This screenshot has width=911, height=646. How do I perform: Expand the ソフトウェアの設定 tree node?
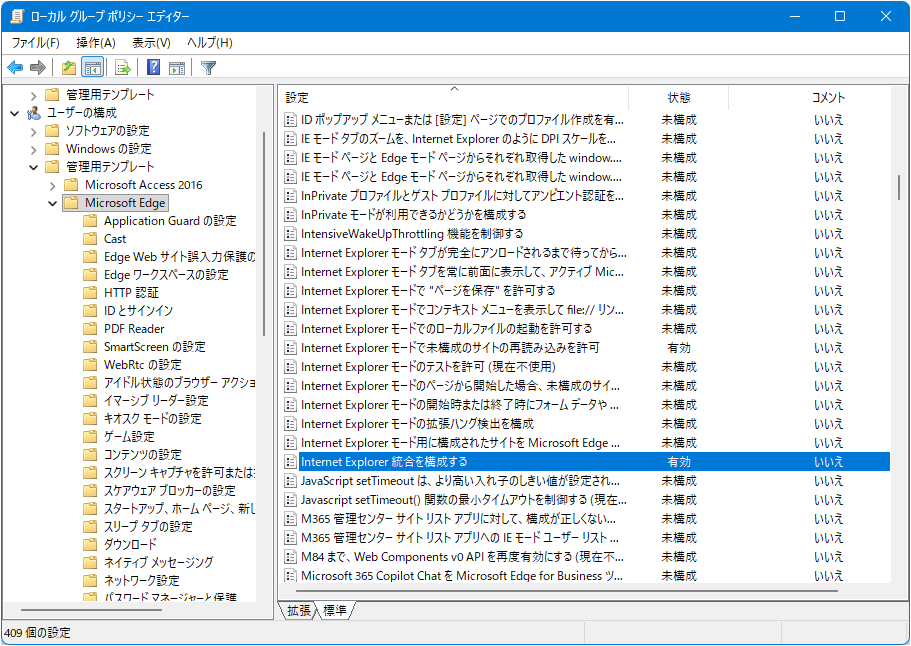pos(33,131)
